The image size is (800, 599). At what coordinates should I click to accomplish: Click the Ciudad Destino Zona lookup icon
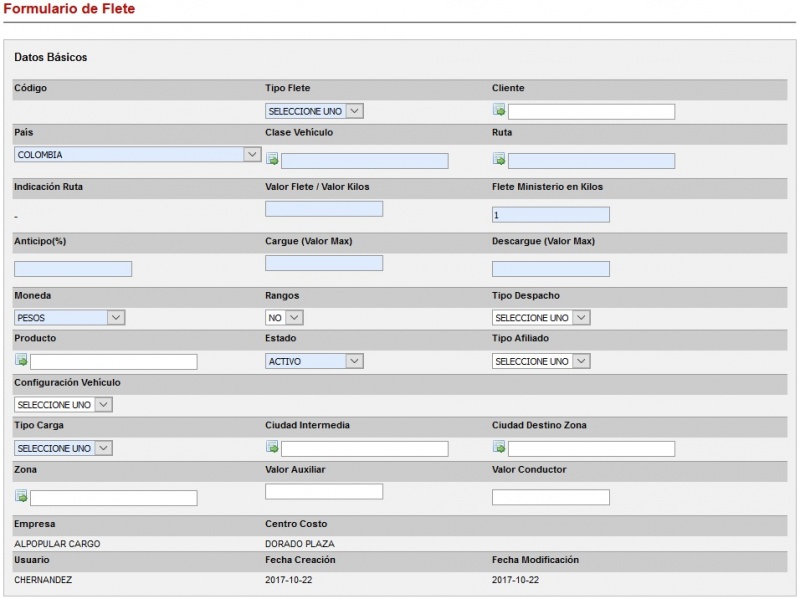tap(499, 448)
